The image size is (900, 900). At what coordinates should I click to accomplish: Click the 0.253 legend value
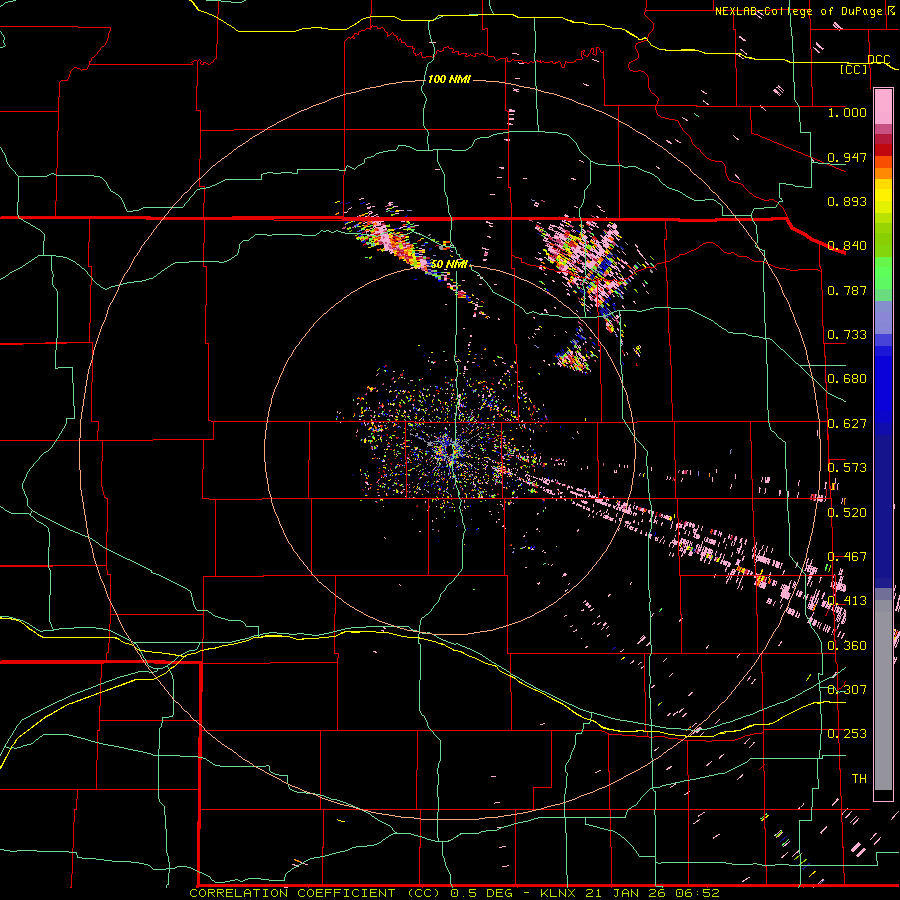point(847,734)
